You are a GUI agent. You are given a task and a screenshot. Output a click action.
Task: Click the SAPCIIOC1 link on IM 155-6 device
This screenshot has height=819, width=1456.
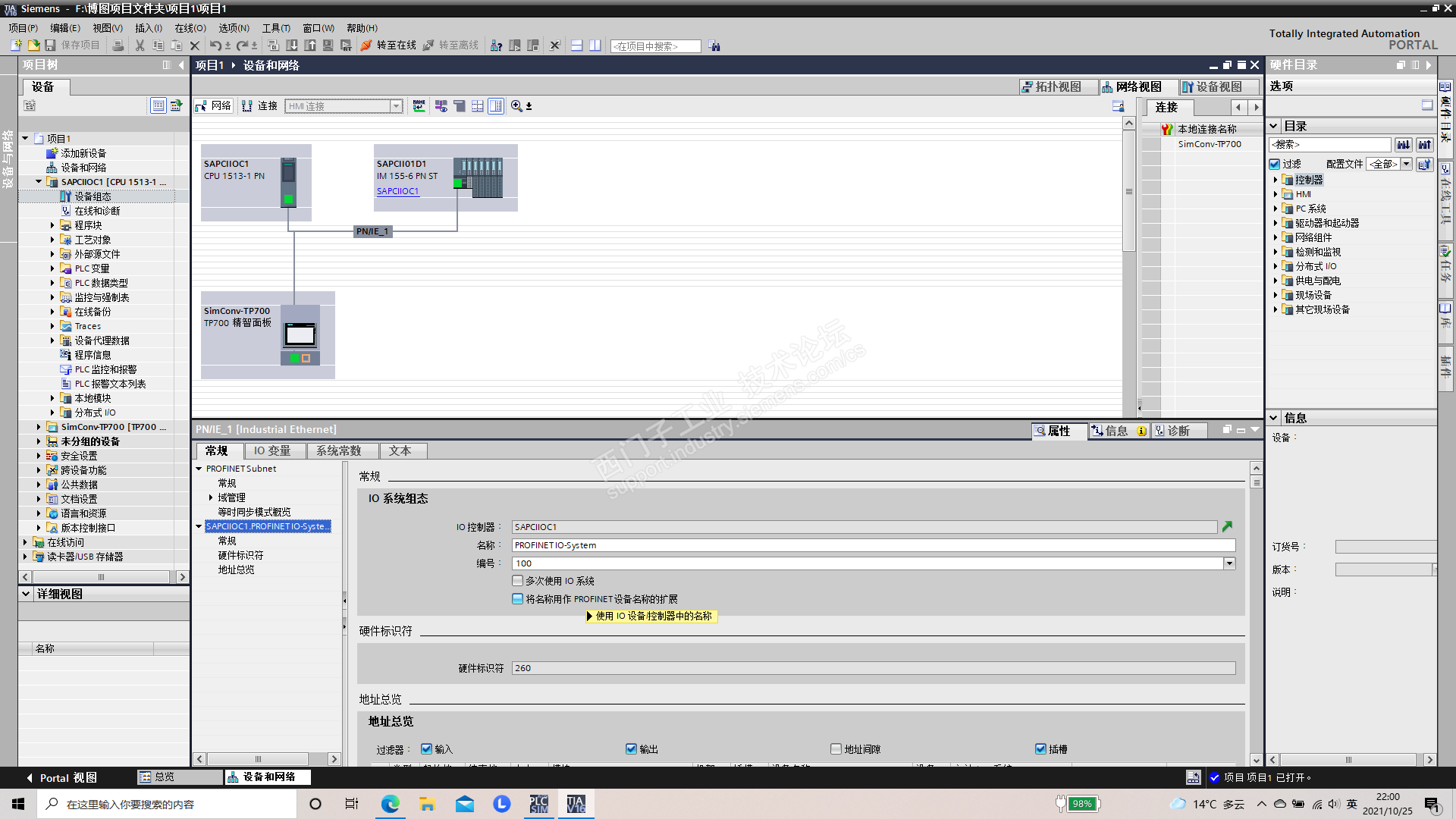[397, 191]
